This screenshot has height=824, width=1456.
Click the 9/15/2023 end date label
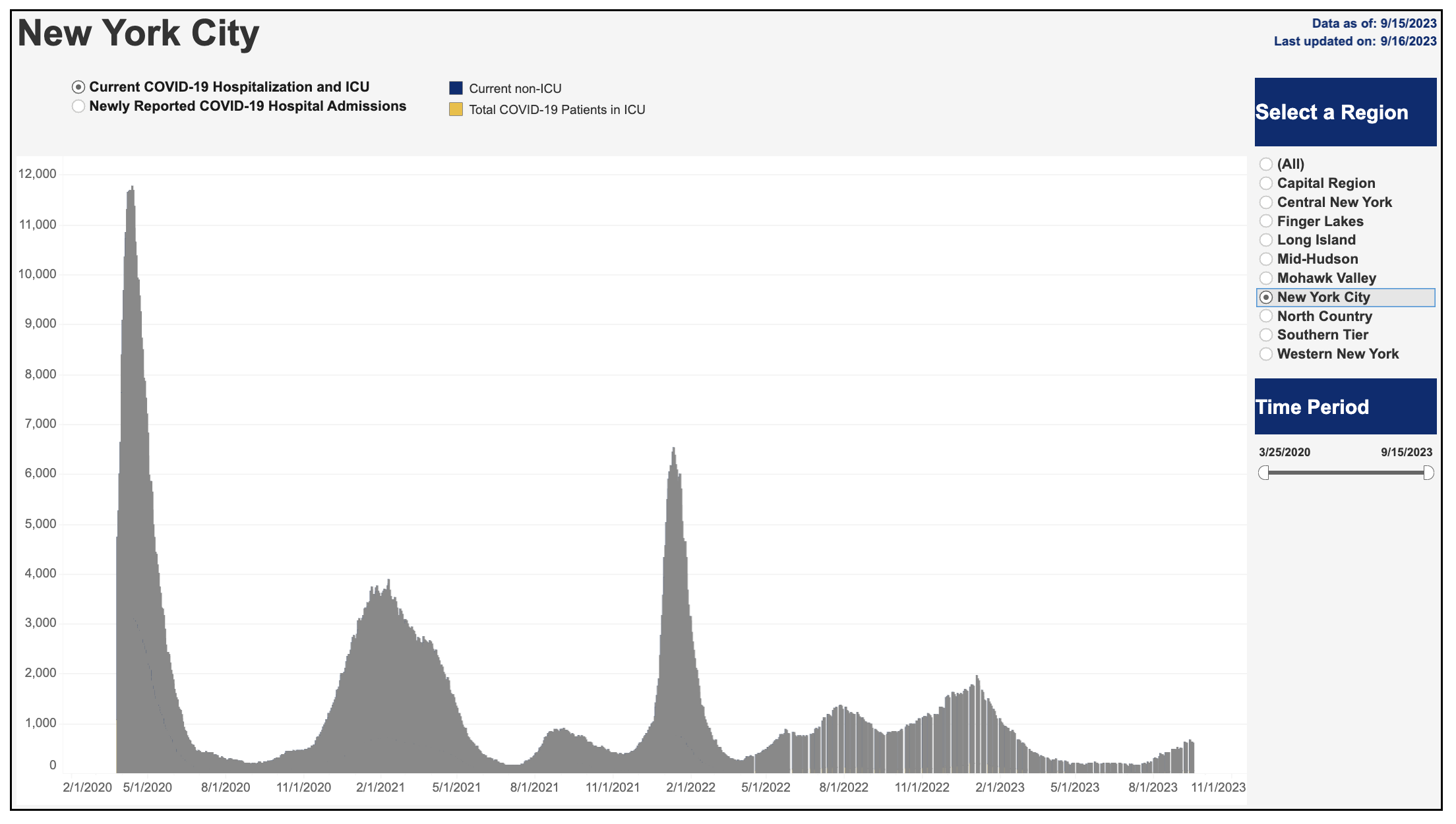coord(1407,452)
